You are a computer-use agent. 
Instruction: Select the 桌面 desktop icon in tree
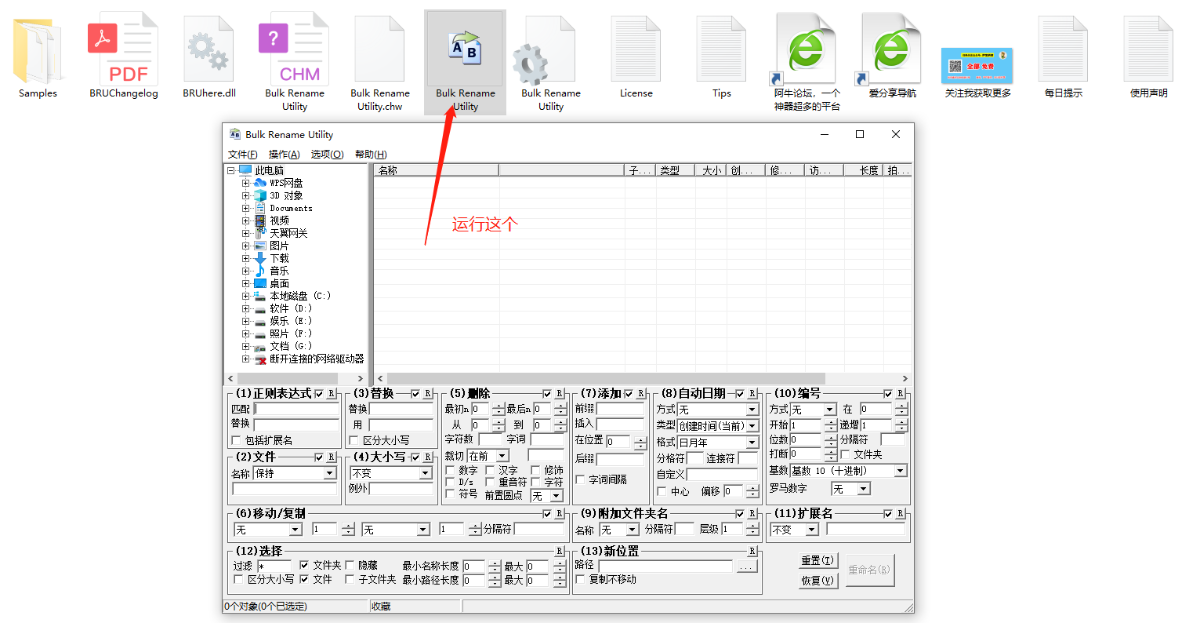tap(260, 283)
